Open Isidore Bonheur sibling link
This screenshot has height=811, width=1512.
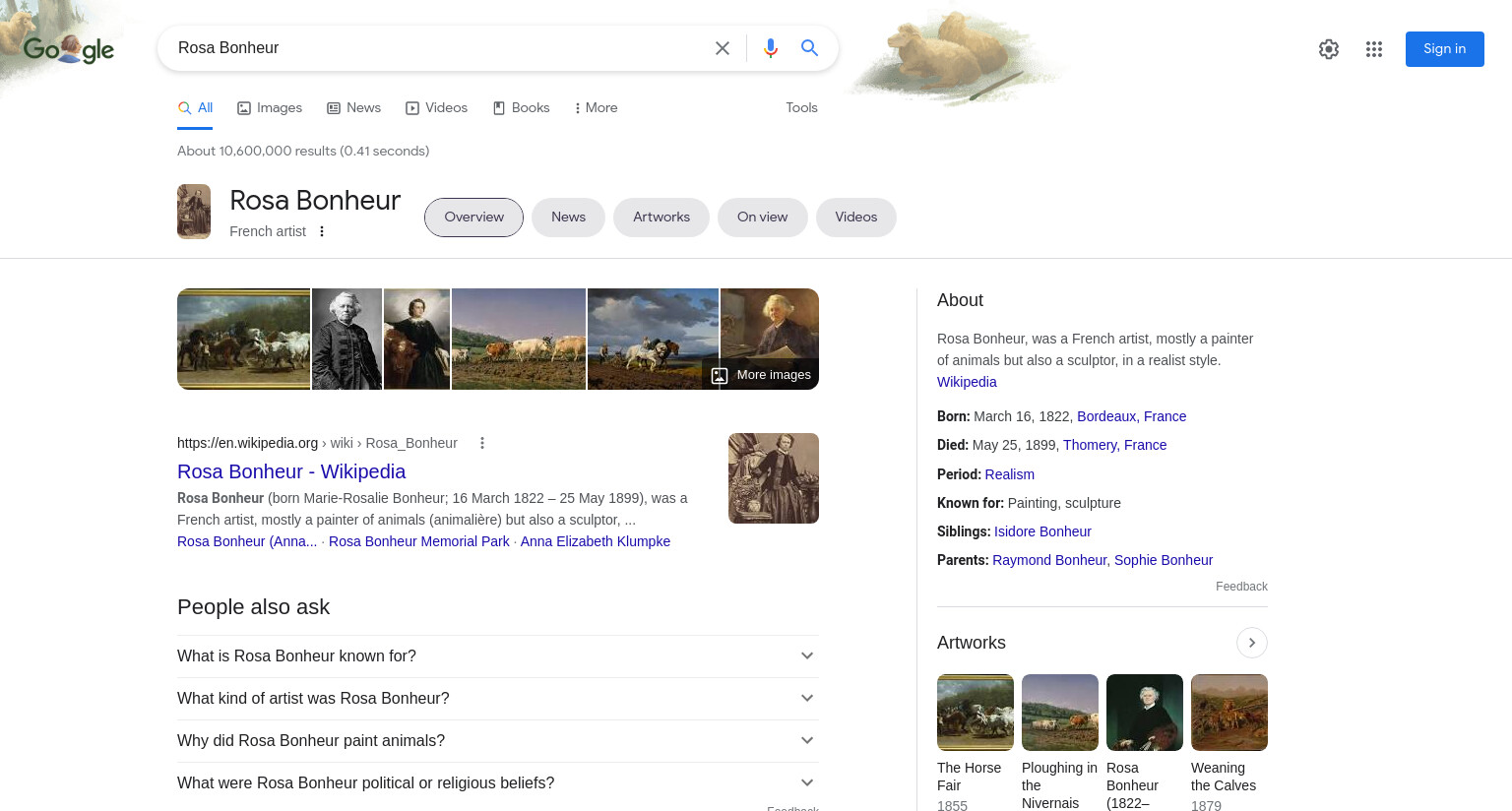1042,531
